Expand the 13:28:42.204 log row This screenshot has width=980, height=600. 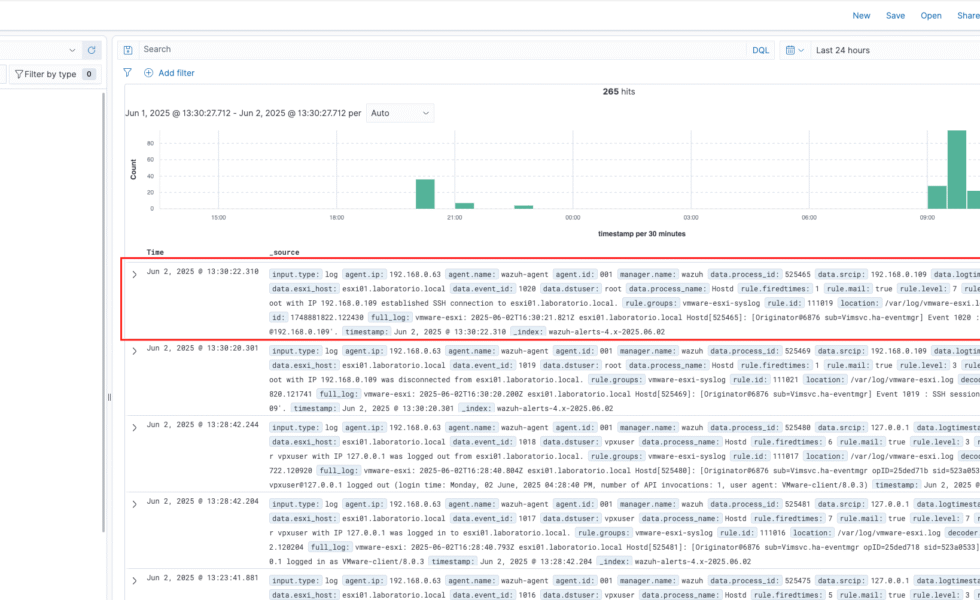point(134,504)
